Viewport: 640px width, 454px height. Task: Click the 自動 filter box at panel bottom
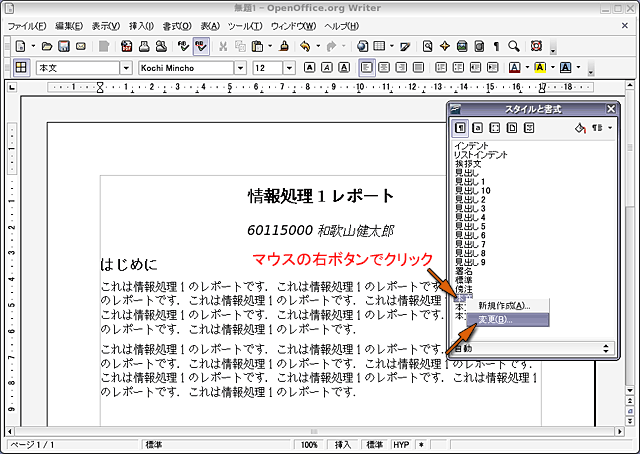532,347
